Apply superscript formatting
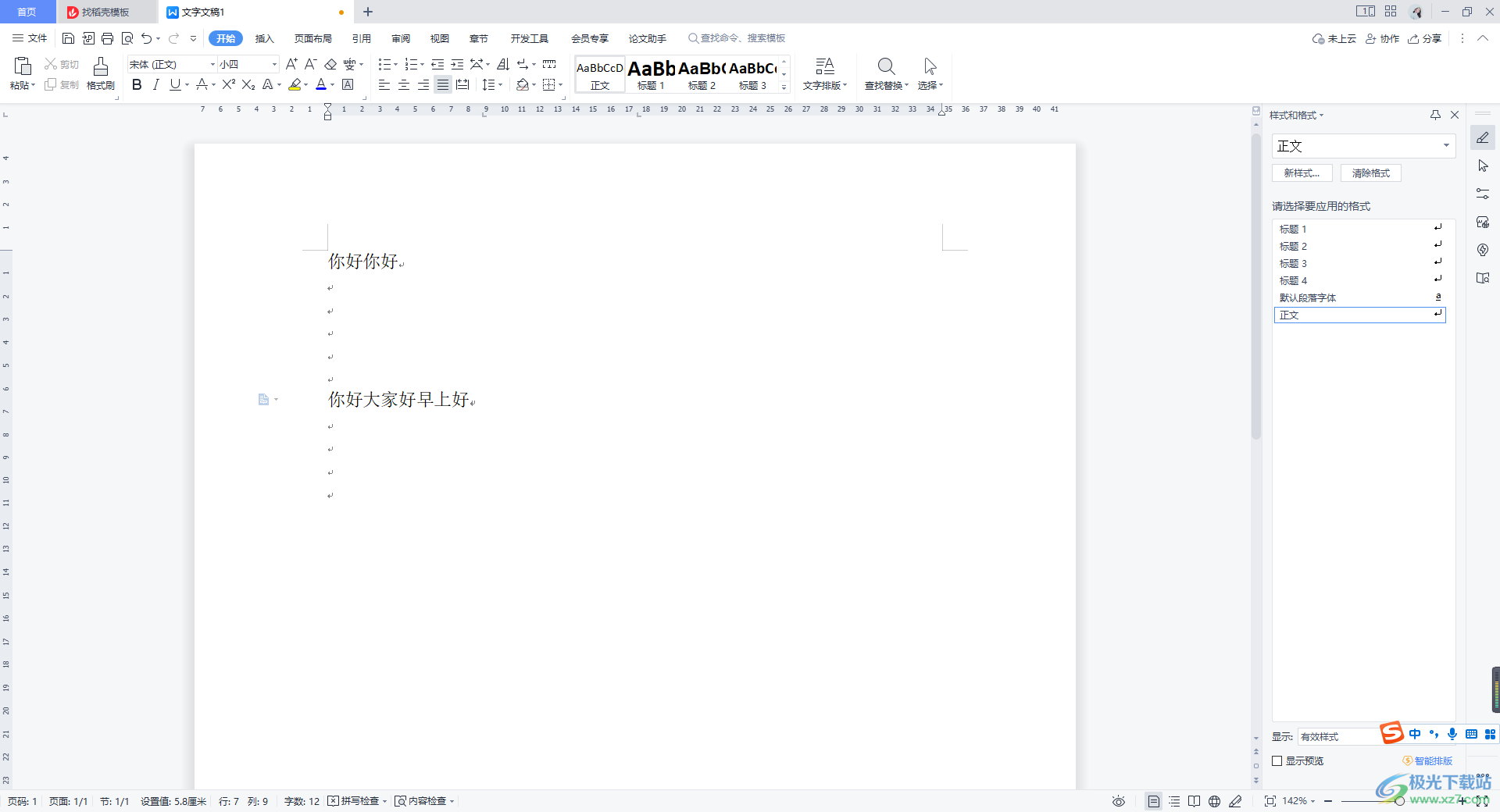This screenshot has width=1500, height=812. coord(228,84)
